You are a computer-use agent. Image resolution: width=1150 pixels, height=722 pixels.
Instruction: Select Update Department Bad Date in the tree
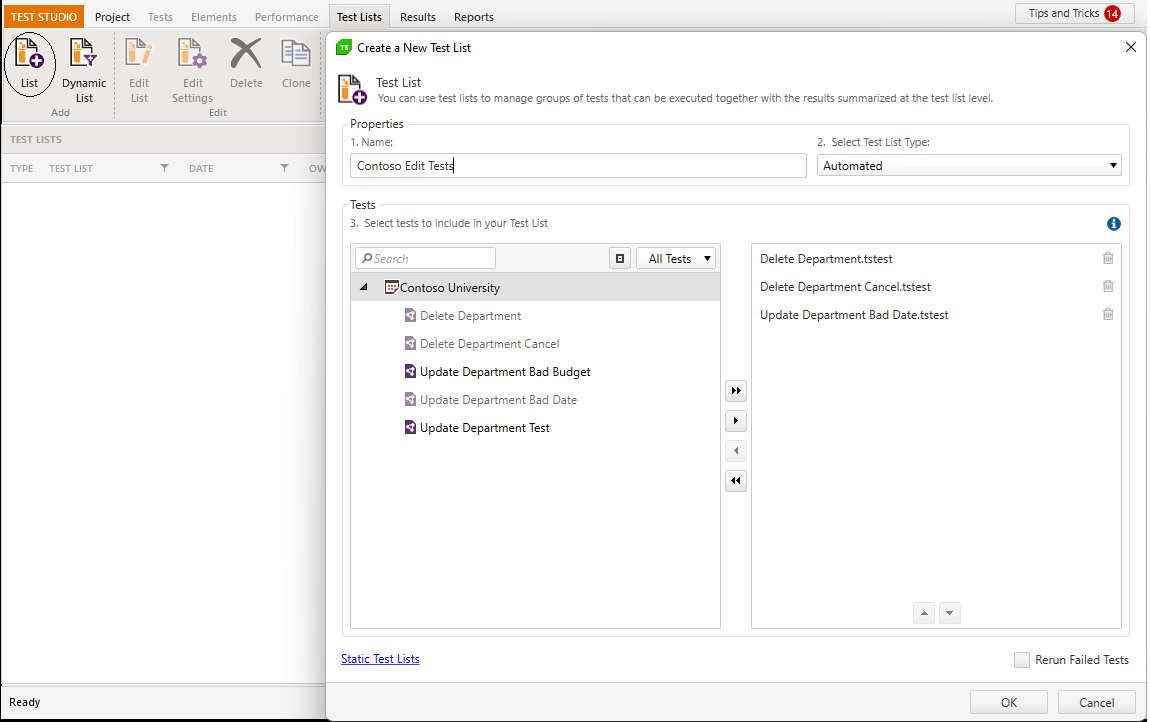pos(498,399)
